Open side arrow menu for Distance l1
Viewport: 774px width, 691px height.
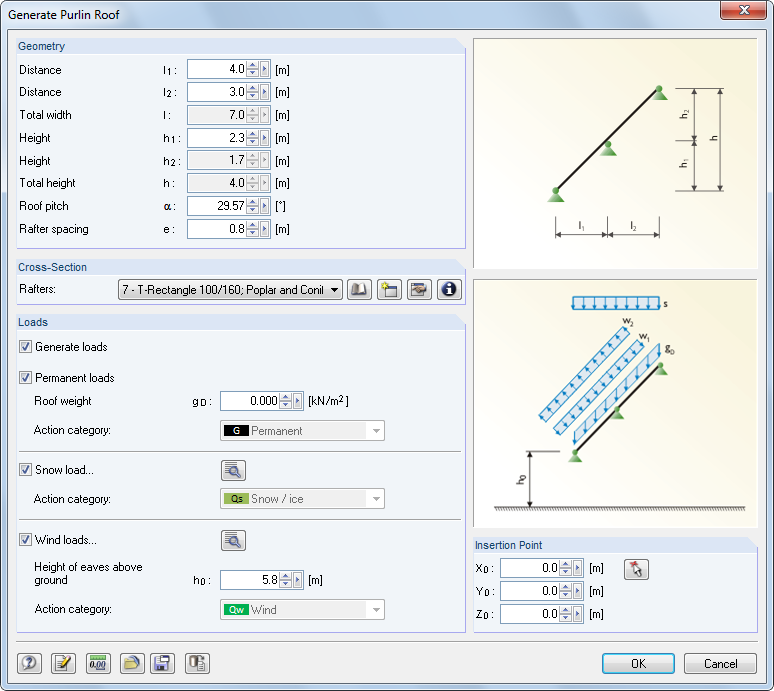point(265,69)
